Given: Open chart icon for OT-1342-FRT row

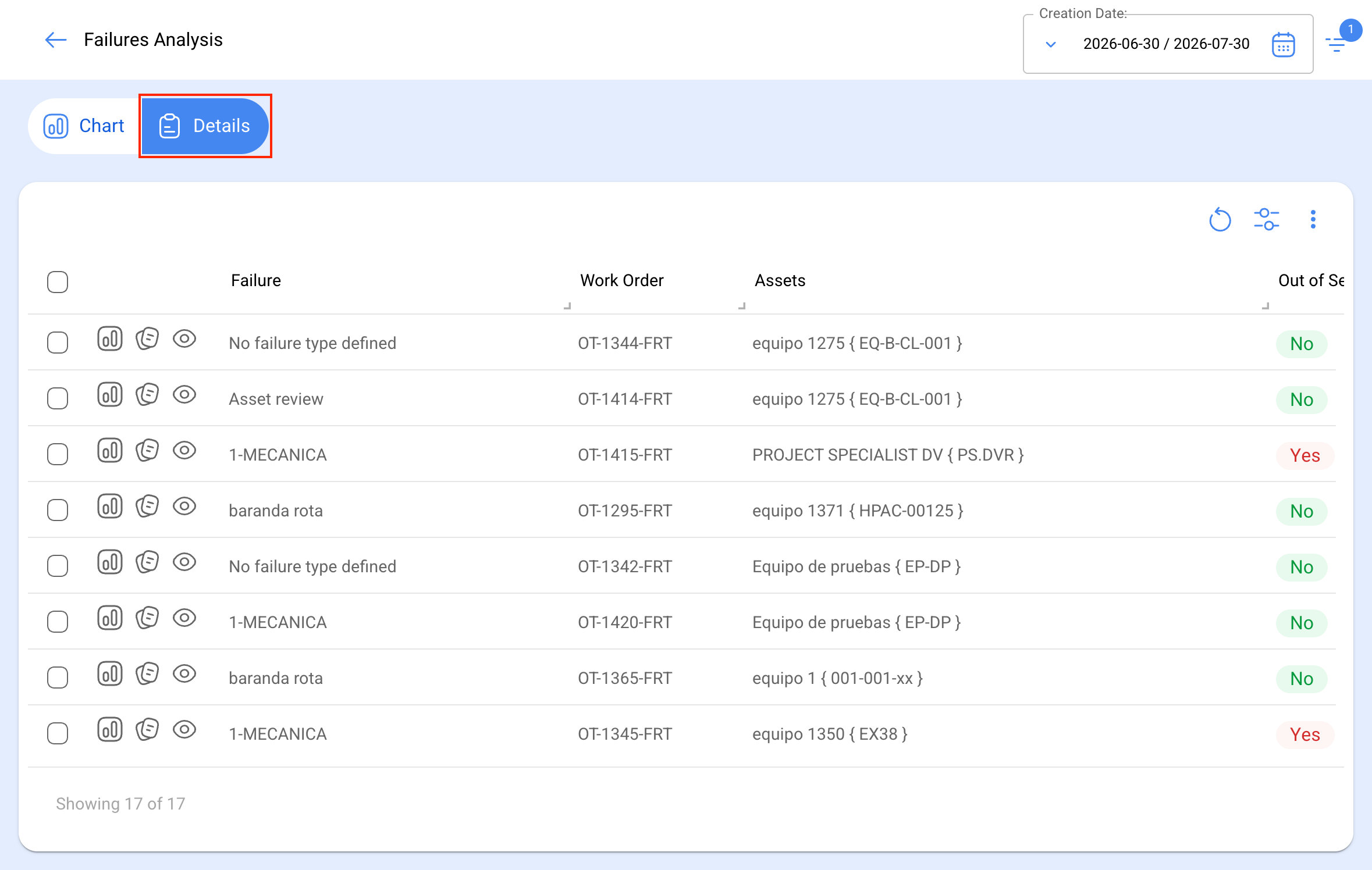Looking at the screenshot, I should coord(110,562).
